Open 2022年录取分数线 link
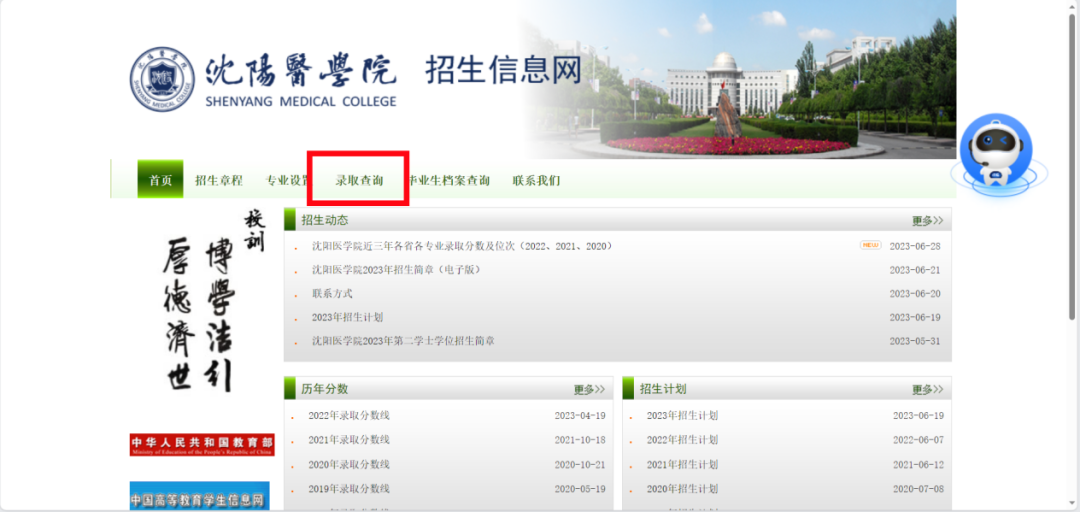 click(349, 416)
